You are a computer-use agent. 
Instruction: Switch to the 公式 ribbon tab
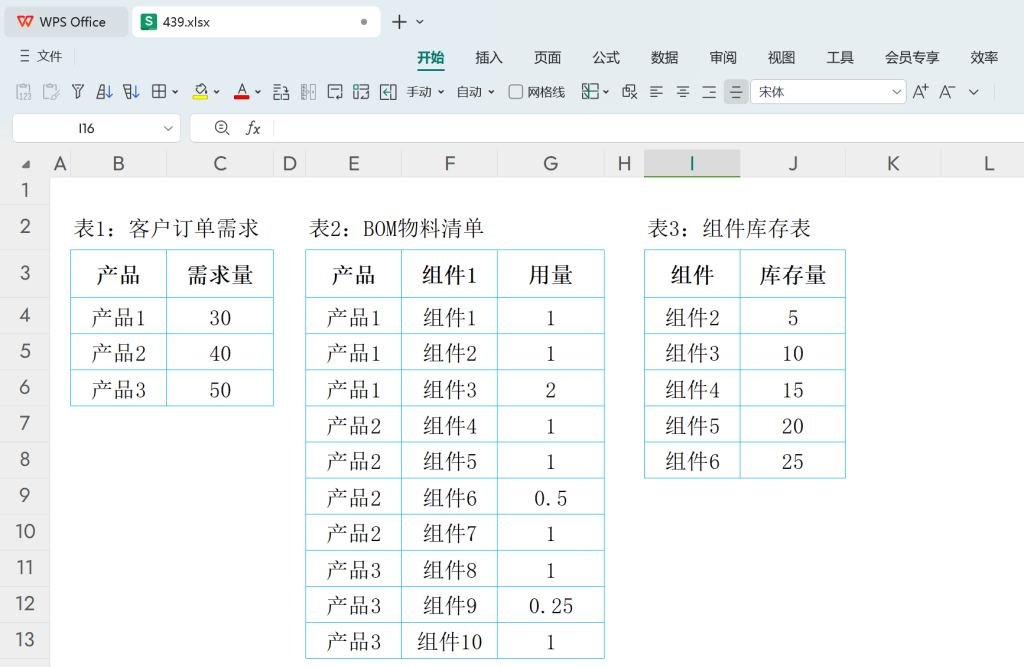606,57
